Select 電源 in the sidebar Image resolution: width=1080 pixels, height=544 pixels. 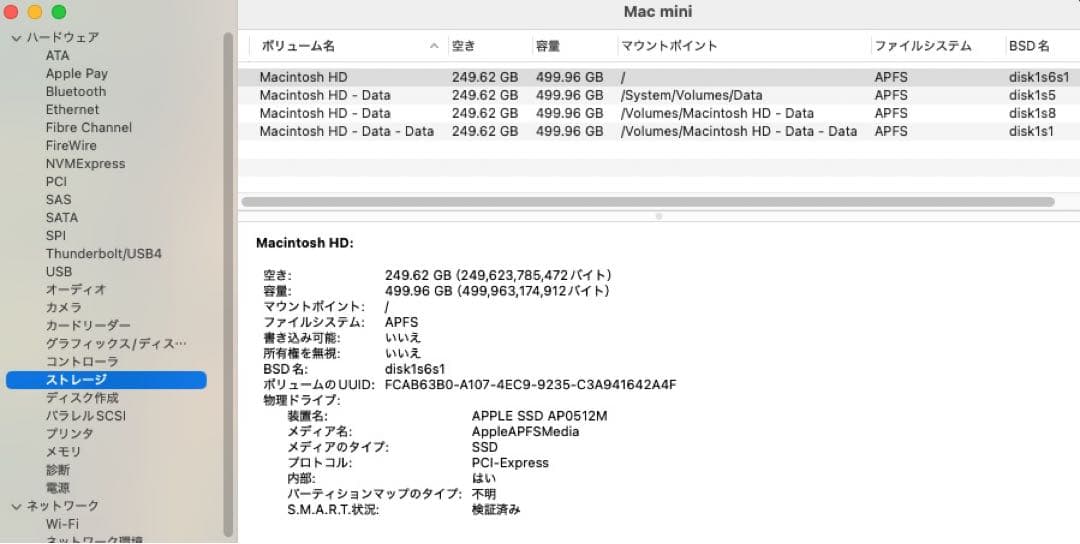point(58,488)
